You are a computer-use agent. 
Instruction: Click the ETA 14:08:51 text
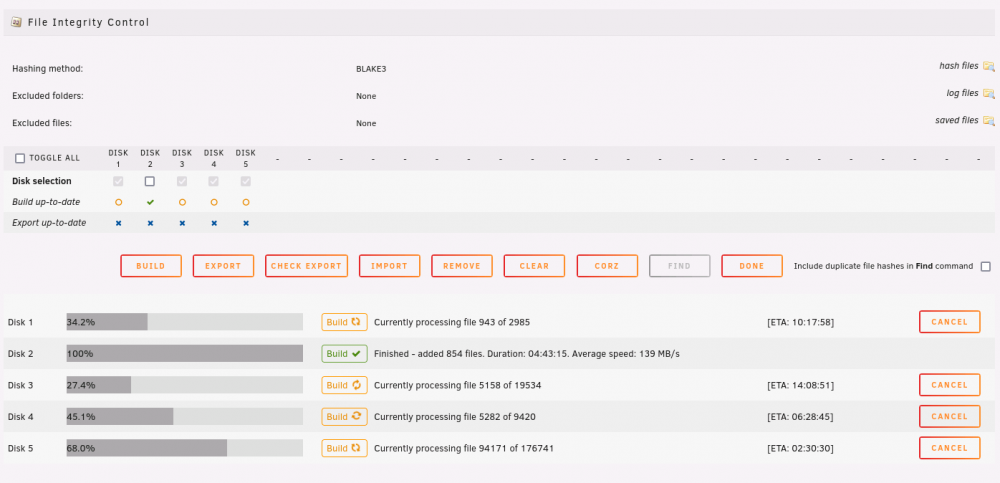coord(800,385)
